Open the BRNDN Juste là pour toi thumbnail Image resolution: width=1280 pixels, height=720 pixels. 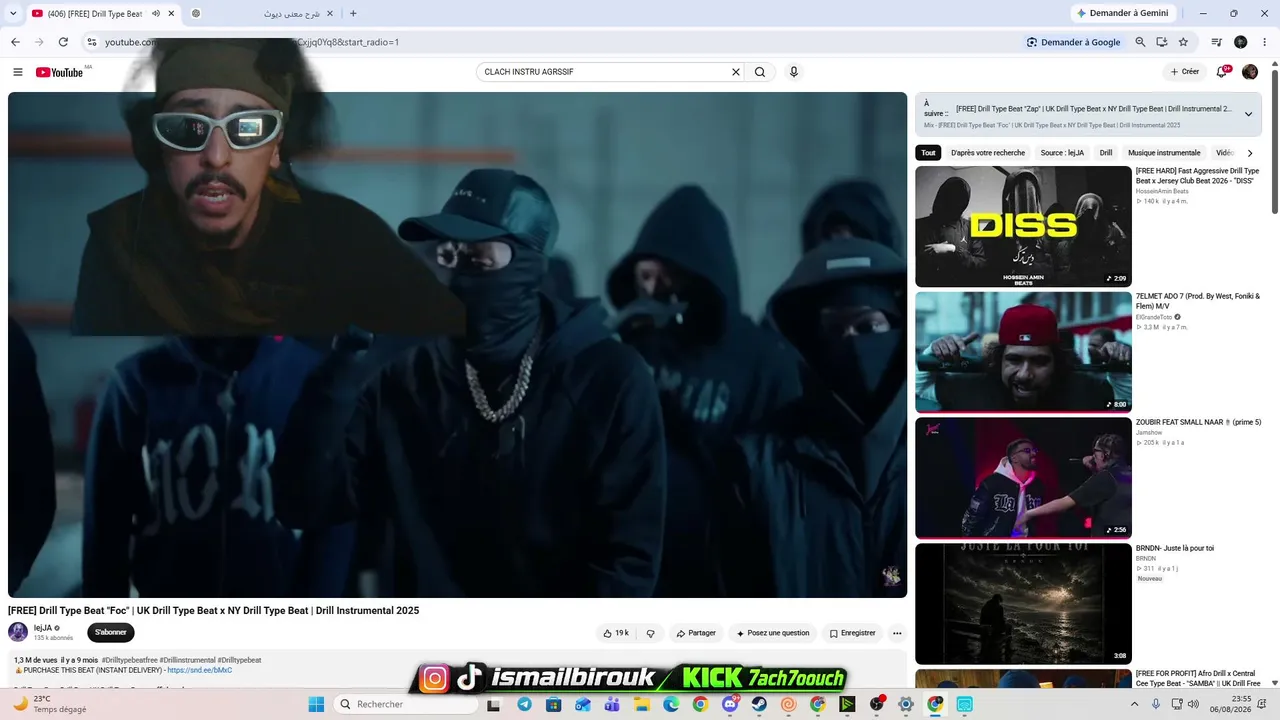click(x=1023, y=604)
